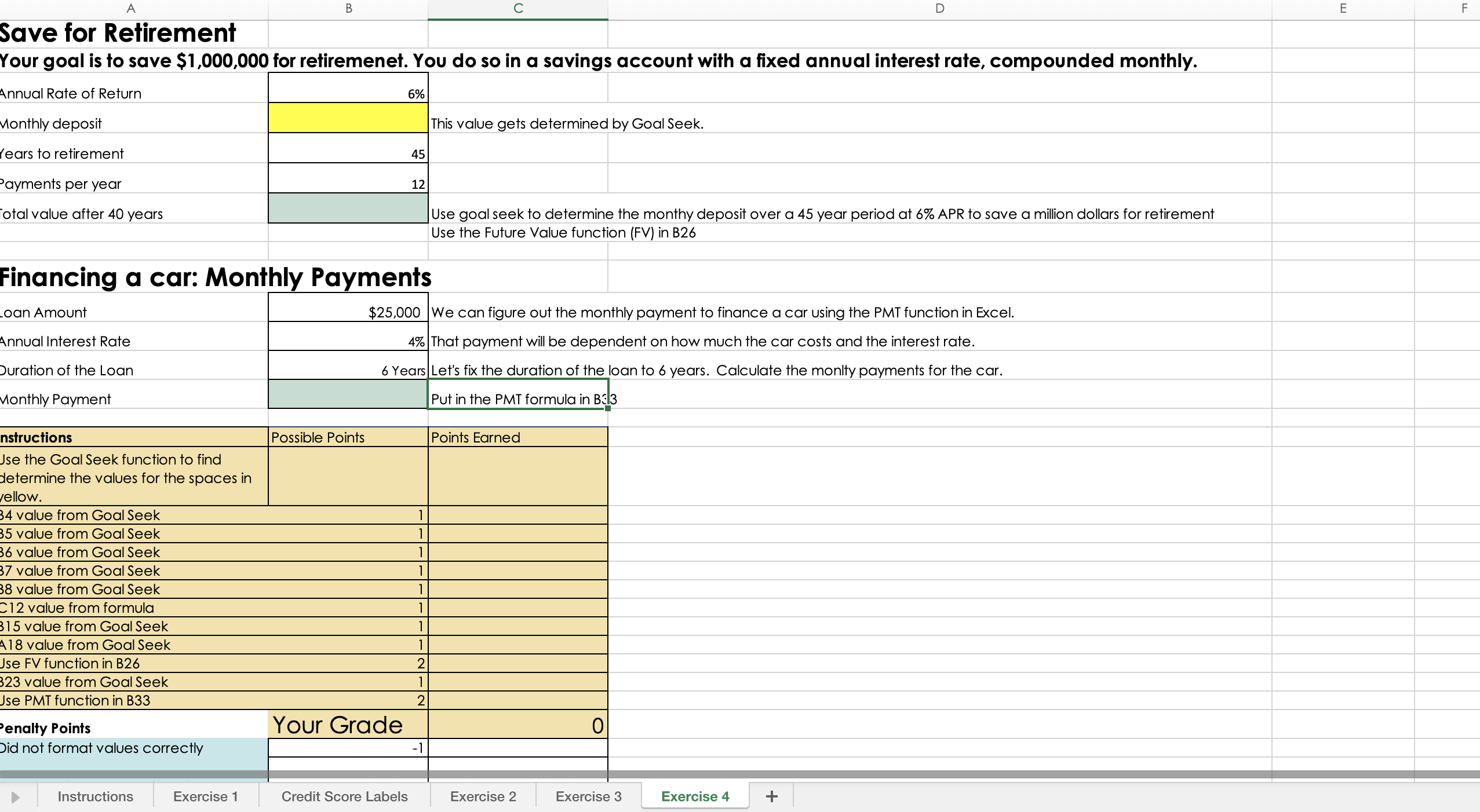1480x812 pixels.
Task: Click the sheet tab scroll arrow
Action: pyautogui.click(x=16, y=797)
